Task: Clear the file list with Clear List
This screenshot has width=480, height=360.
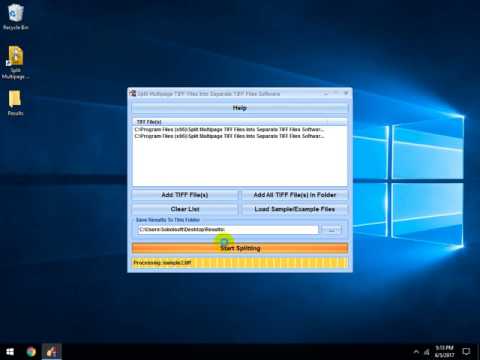Action: (x=185, y=209)
